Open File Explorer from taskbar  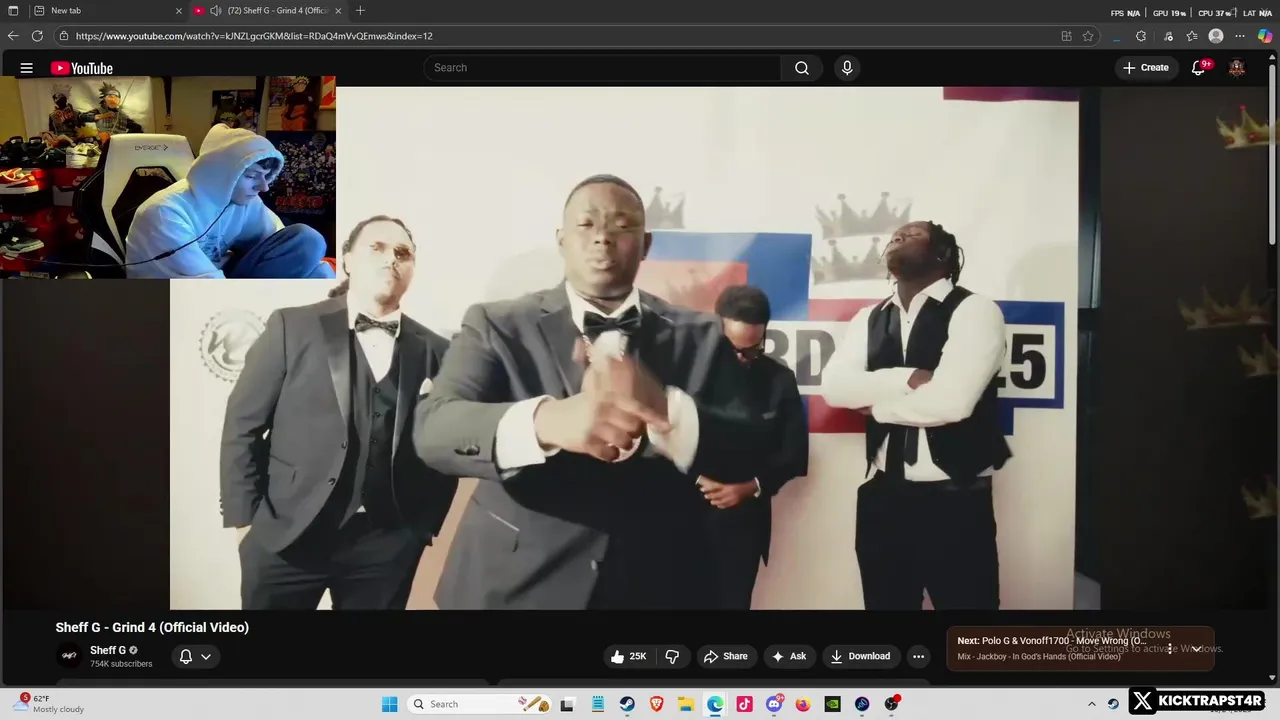685,704
